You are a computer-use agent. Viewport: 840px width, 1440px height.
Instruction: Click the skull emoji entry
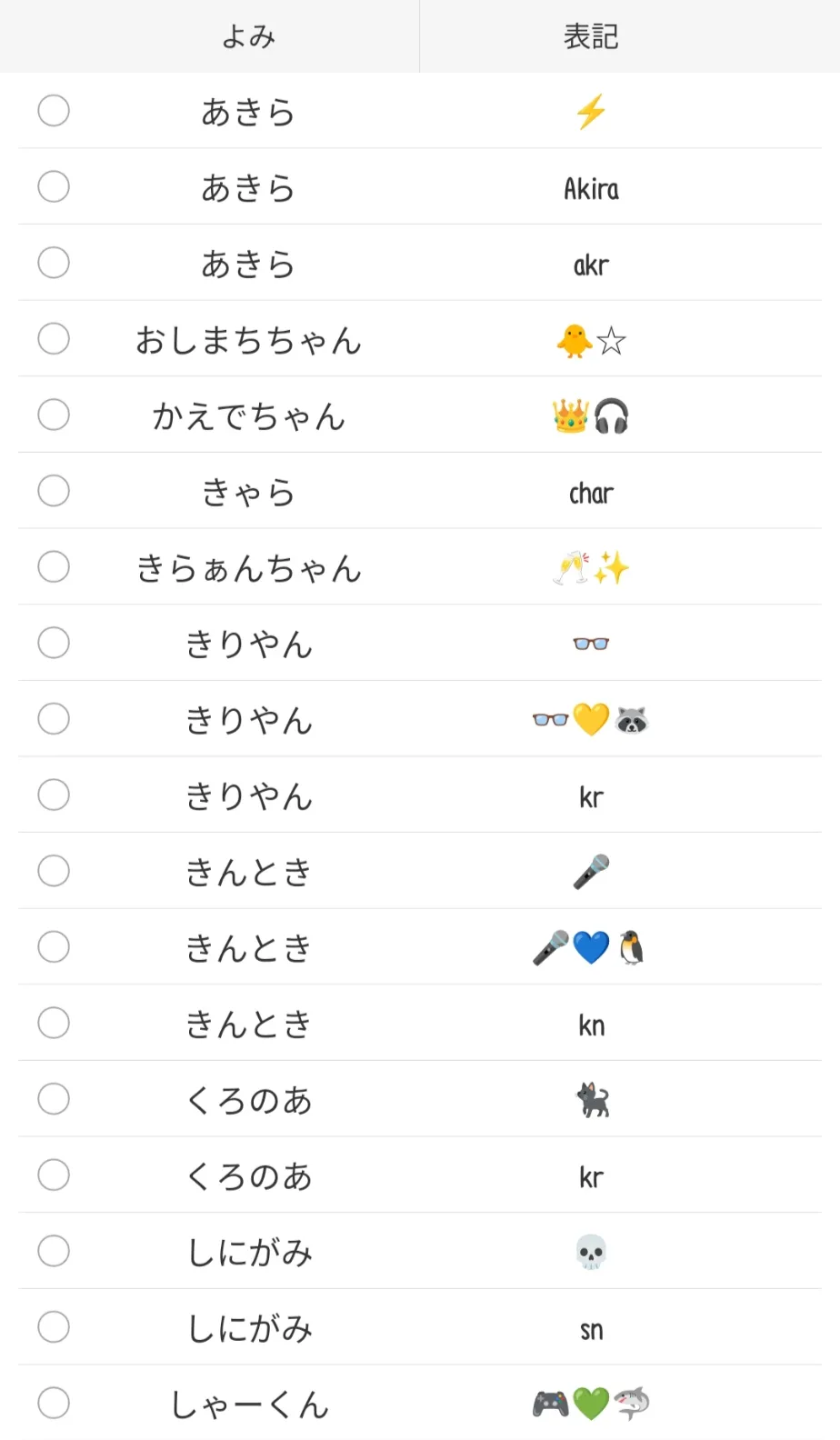(x=591, y=1252)
